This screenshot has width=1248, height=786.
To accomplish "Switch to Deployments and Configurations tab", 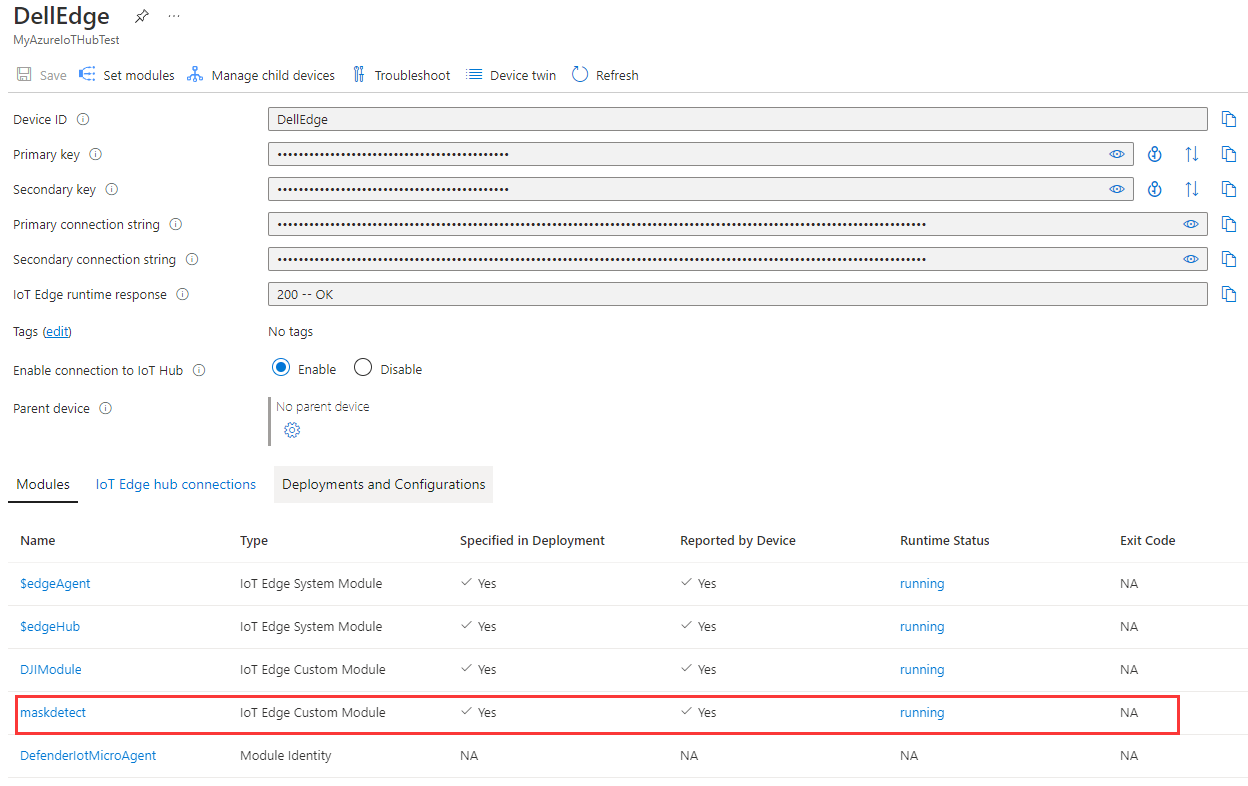I will pos(384,484).
